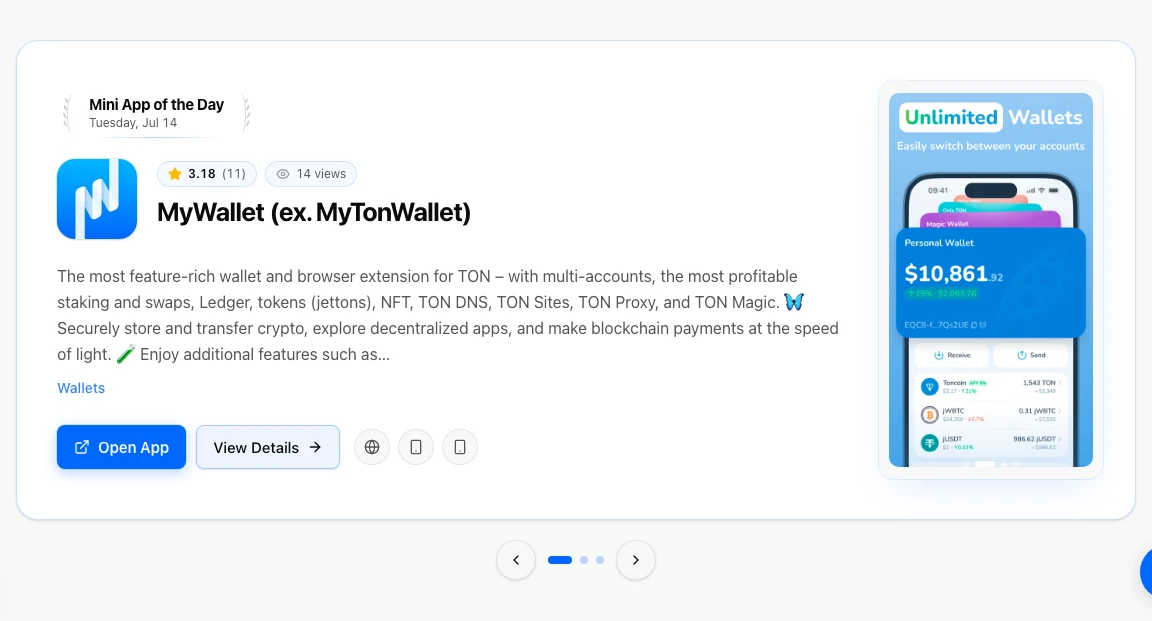Click the MyWallet (ex. MyTonWallet) title
Viewport: 1152px width, 621px height.
pos(314,212)
